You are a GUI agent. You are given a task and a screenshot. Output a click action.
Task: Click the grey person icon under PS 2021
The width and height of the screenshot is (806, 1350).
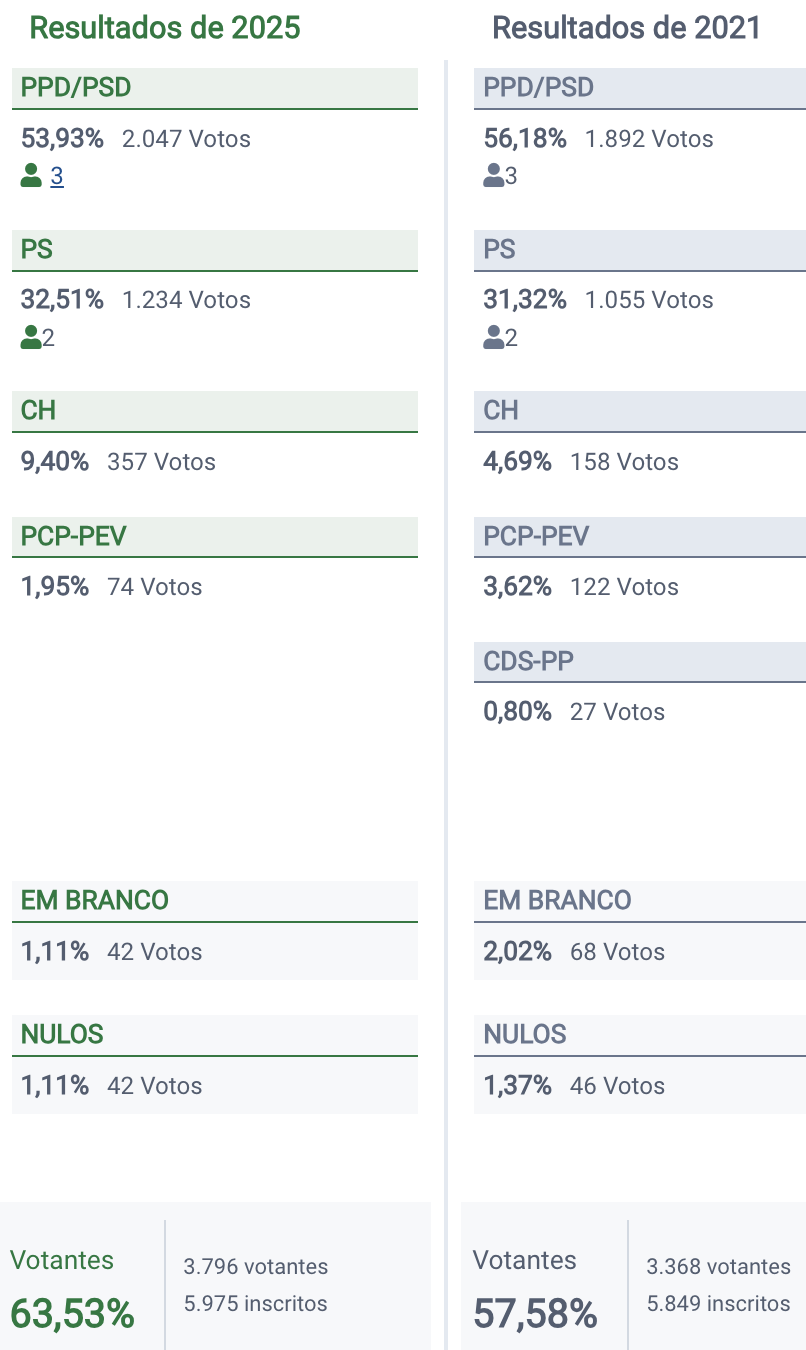493,338
